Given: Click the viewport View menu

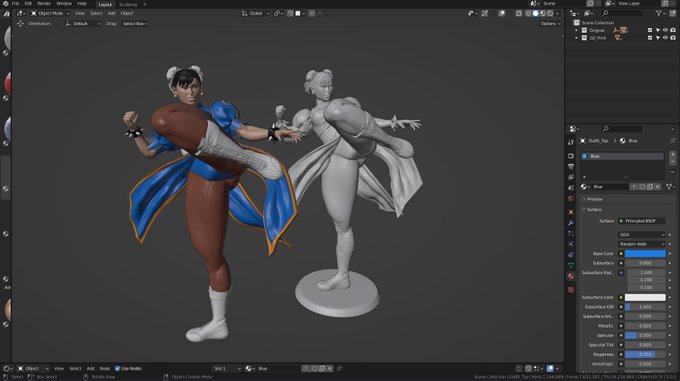Looking at the screenshot, I should (80, 13).
